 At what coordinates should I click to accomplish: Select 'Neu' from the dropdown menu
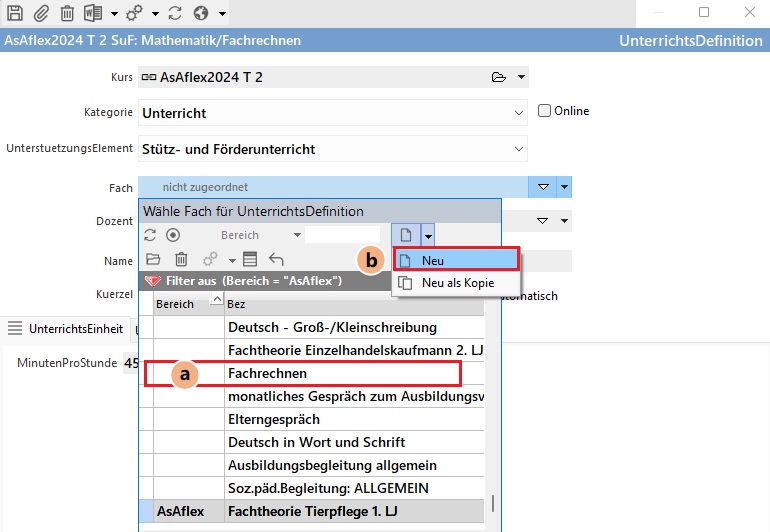point(456,260)
